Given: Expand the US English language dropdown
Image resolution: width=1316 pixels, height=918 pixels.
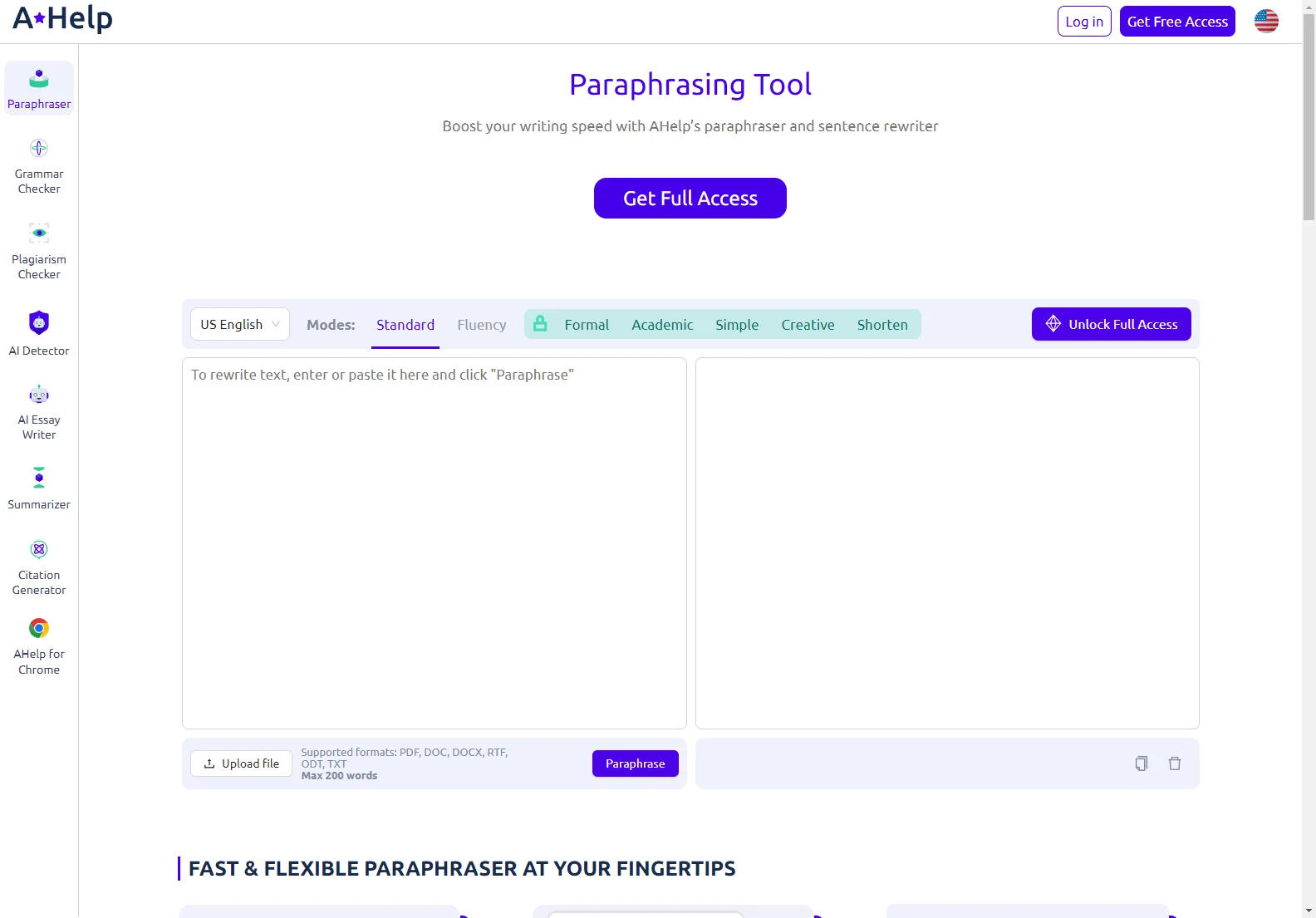Looking at the screenshot, I should pos(240,324).
